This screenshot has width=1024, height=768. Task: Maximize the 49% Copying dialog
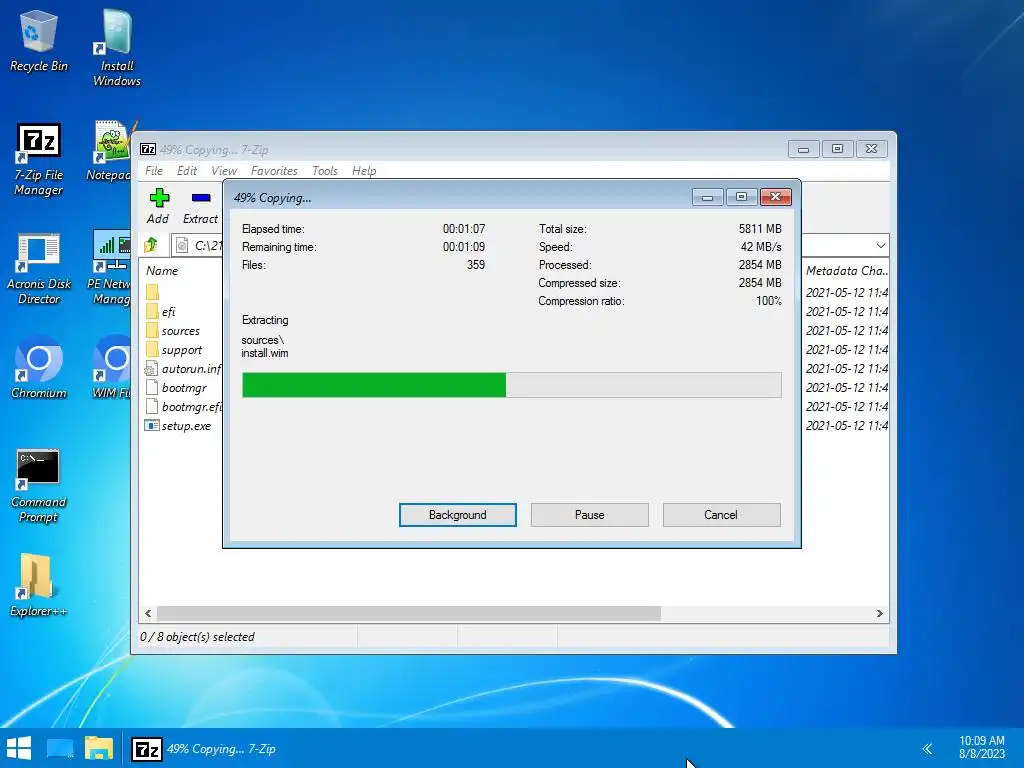pyautogui.click(x=741, y=197)
